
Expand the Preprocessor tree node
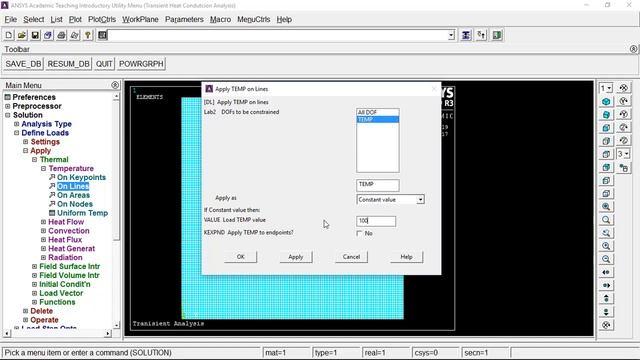point(8,106)
